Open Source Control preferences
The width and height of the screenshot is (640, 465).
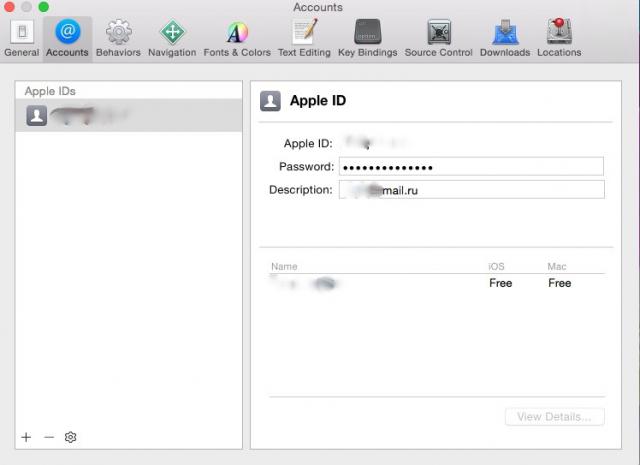pyautogui.click(x=439, y=38)
